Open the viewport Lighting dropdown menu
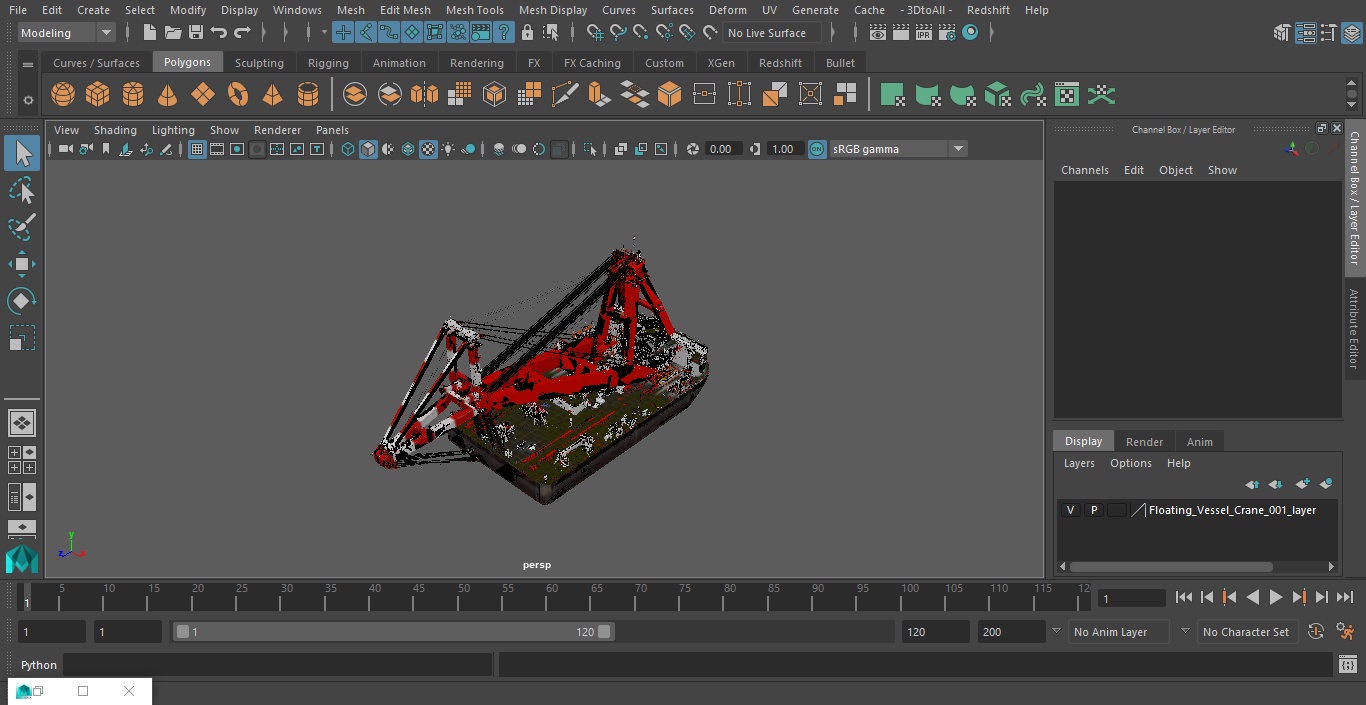The image size is (1366, 705). [x=173, y=130]
